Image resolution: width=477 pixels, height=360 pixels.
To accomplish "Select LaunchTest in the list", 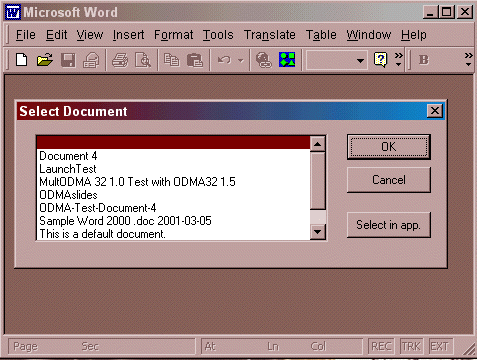I will (x=173, y=169).
